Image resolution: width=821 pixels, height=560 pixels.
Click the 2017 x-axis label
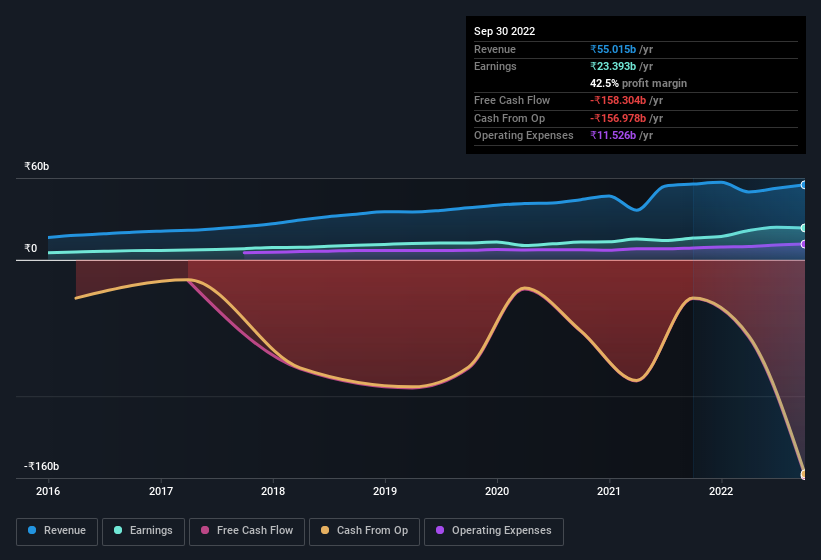161,491
